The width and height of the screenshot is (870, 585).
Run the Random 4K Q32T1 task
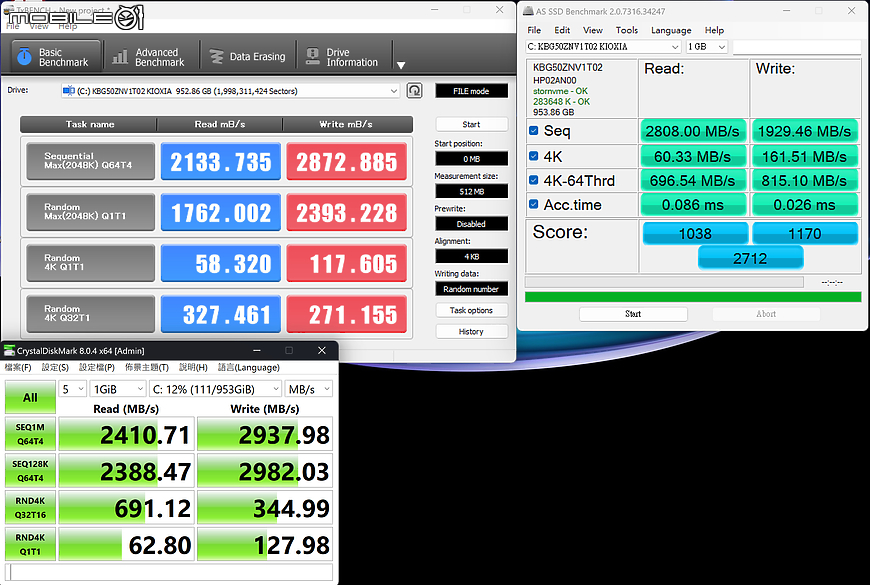pyautogui.click(x=90, y=314)
